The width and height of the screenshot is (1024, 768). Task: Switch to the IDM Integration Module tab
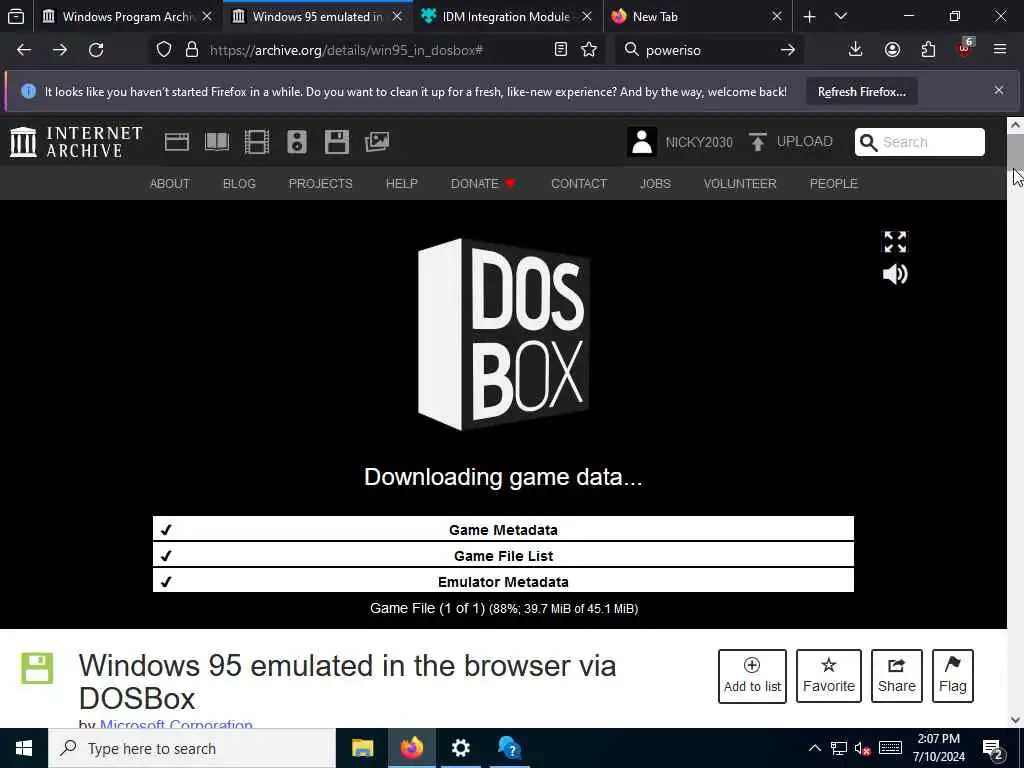click(x=507, y=17)
